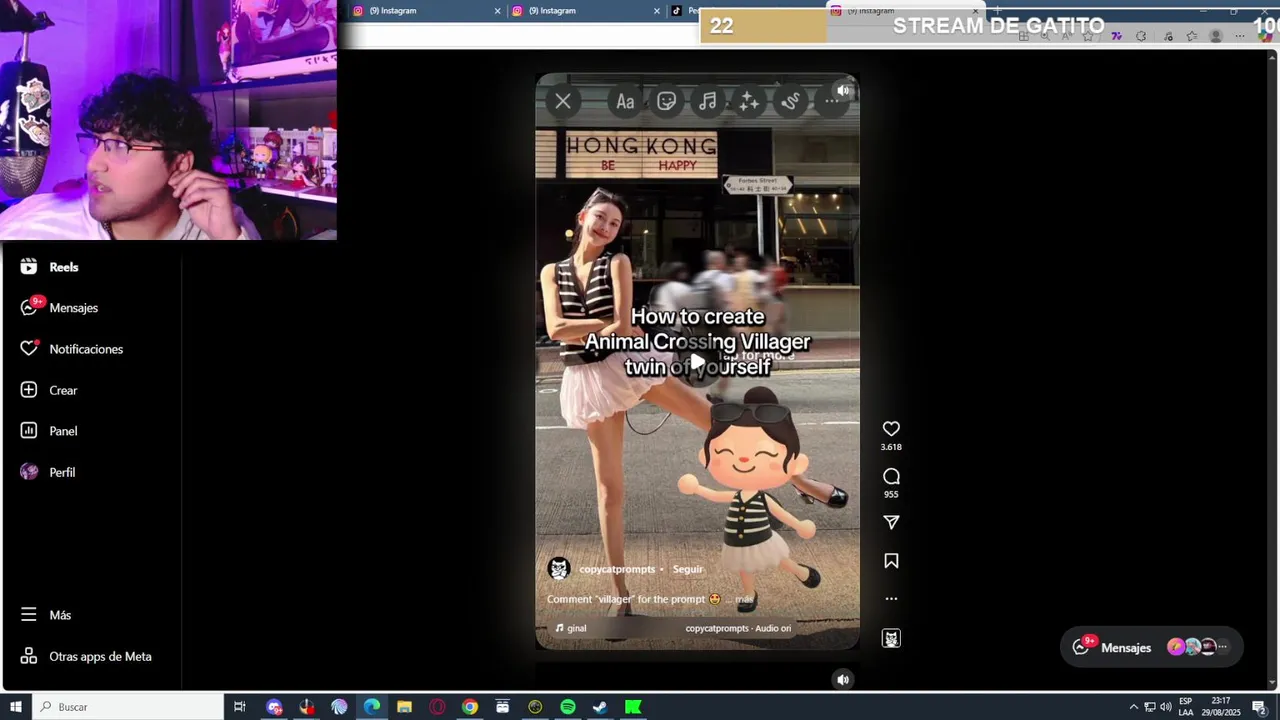This screenshot has height=720, width=1280.
Task: Play the paused reel video
Action: pos(697,362)
